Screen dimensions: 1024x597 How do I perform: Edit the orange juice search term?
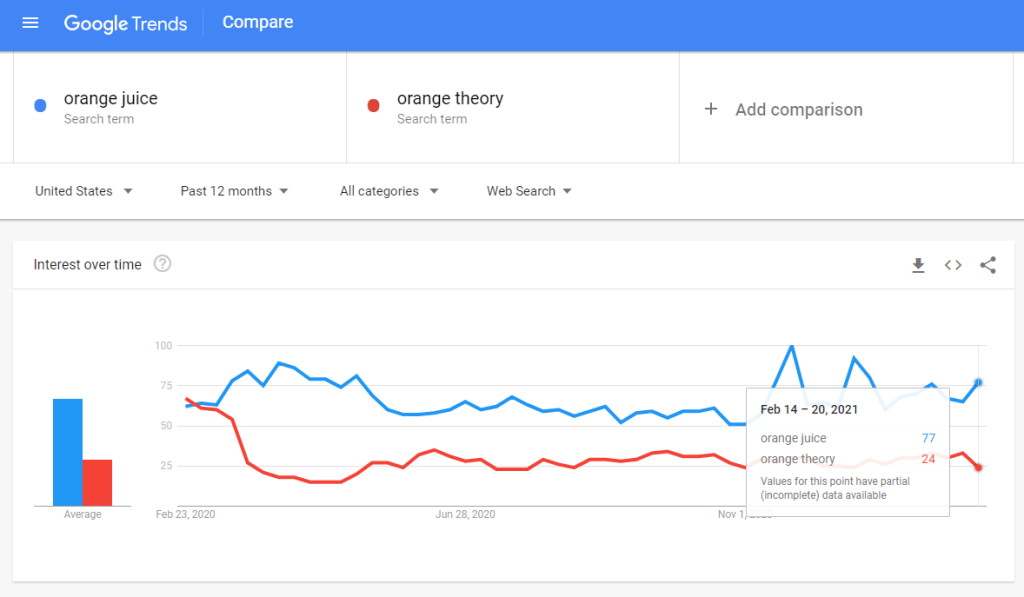pos(111,99)
